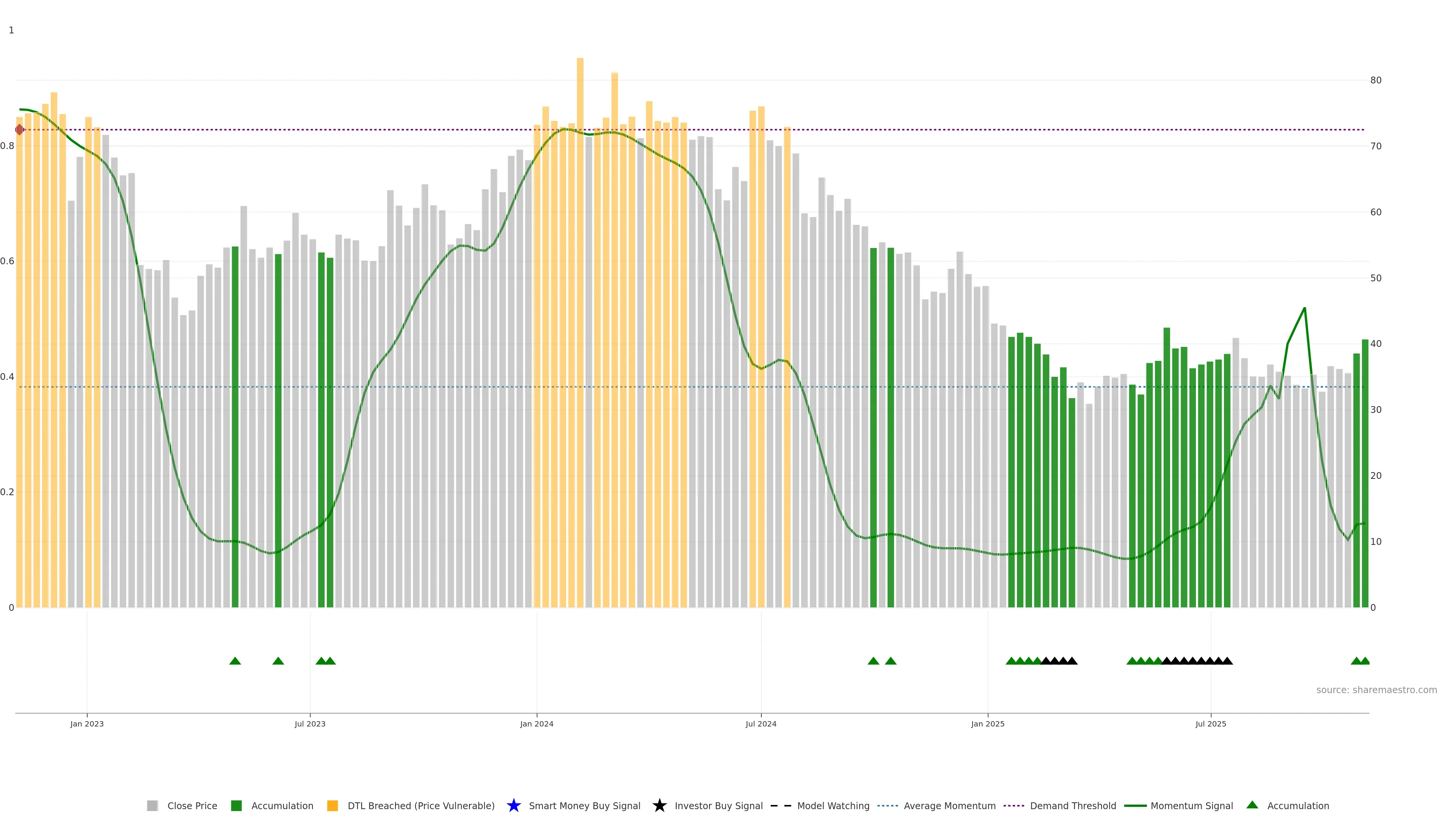Viewport: 1456px width, 819px height.
Task: Click the Jan 2023 axis label
Action: pyautogui.click(x=87, y=723)
